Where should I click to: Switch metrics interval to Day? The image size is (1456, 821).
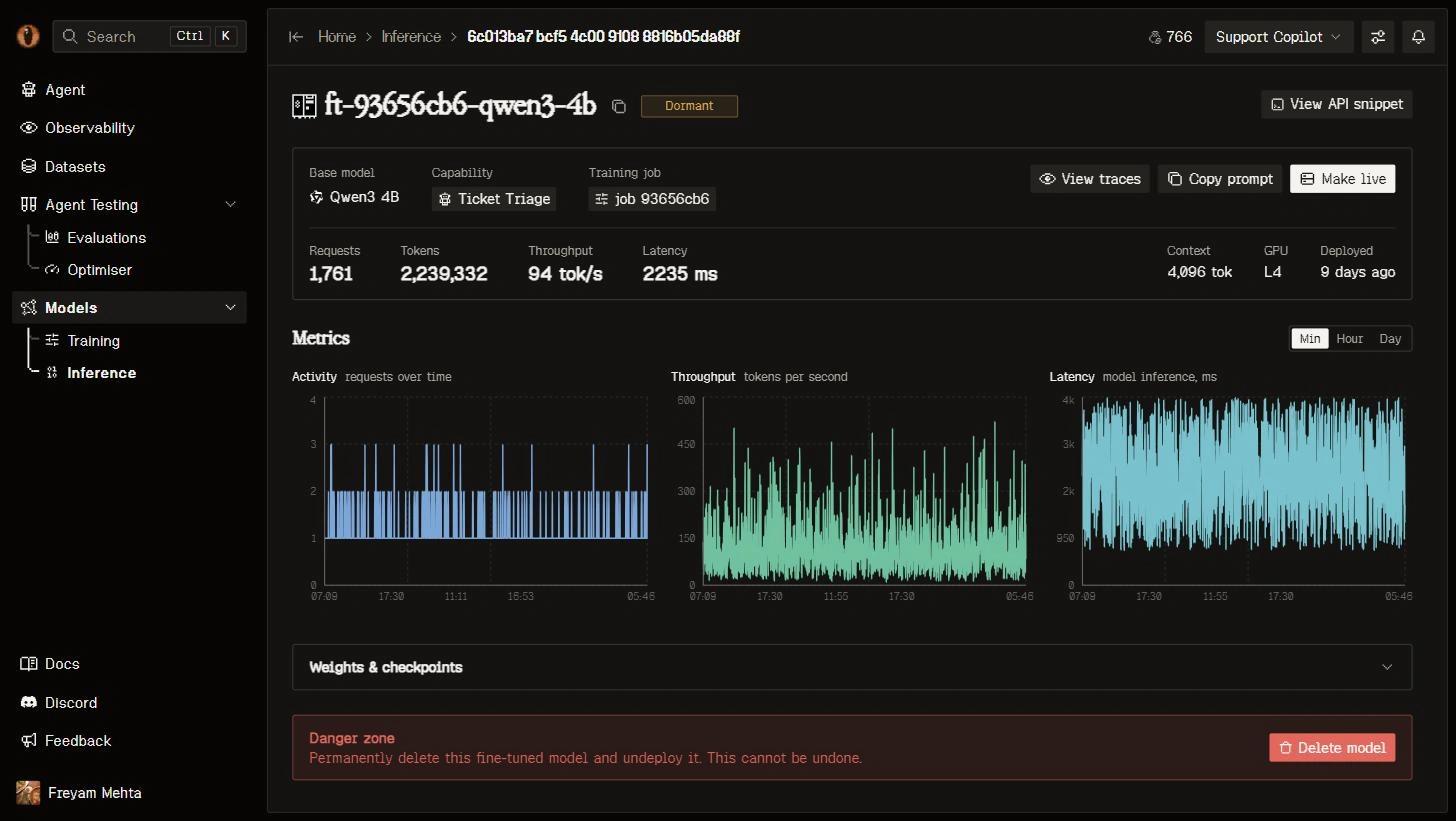pyautogui.click(x=1390, y=339)
